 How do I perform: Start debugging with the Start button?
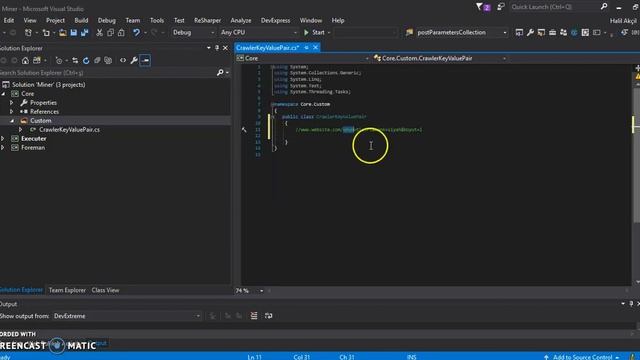(315, 33)
